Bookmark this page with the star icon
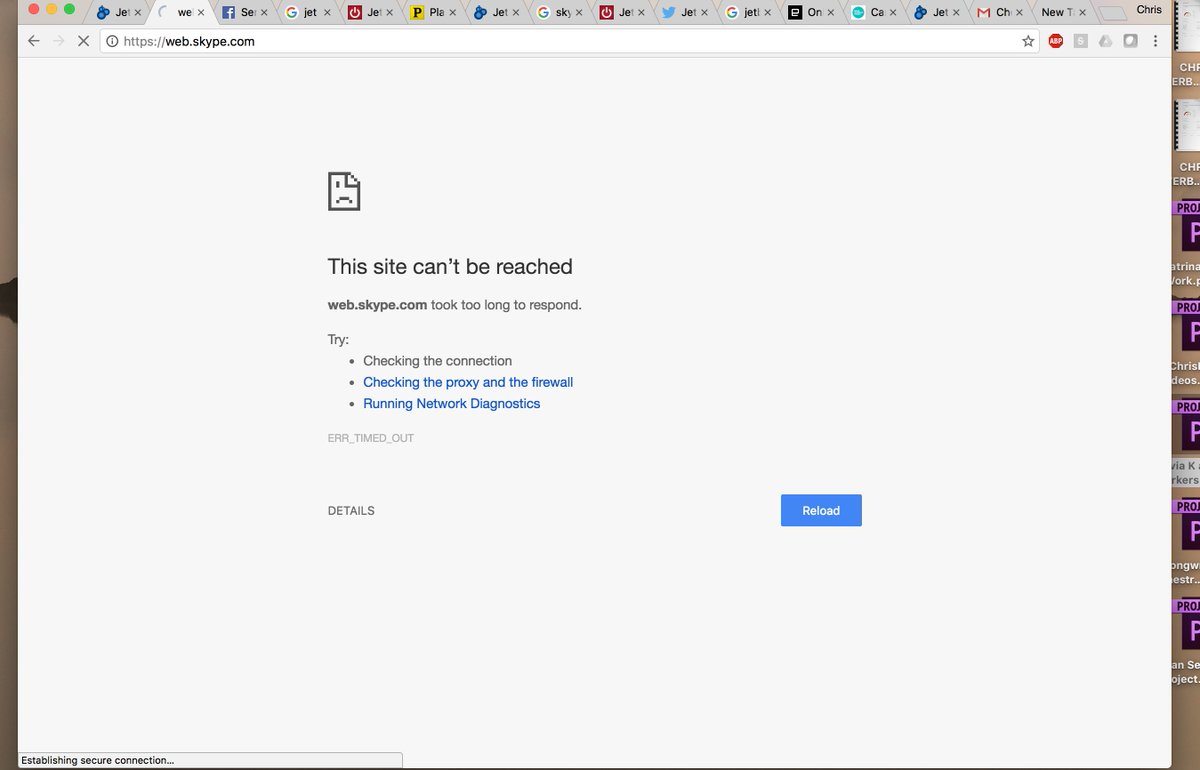This screenshot has height=770, width=1200. (1028, 41)
